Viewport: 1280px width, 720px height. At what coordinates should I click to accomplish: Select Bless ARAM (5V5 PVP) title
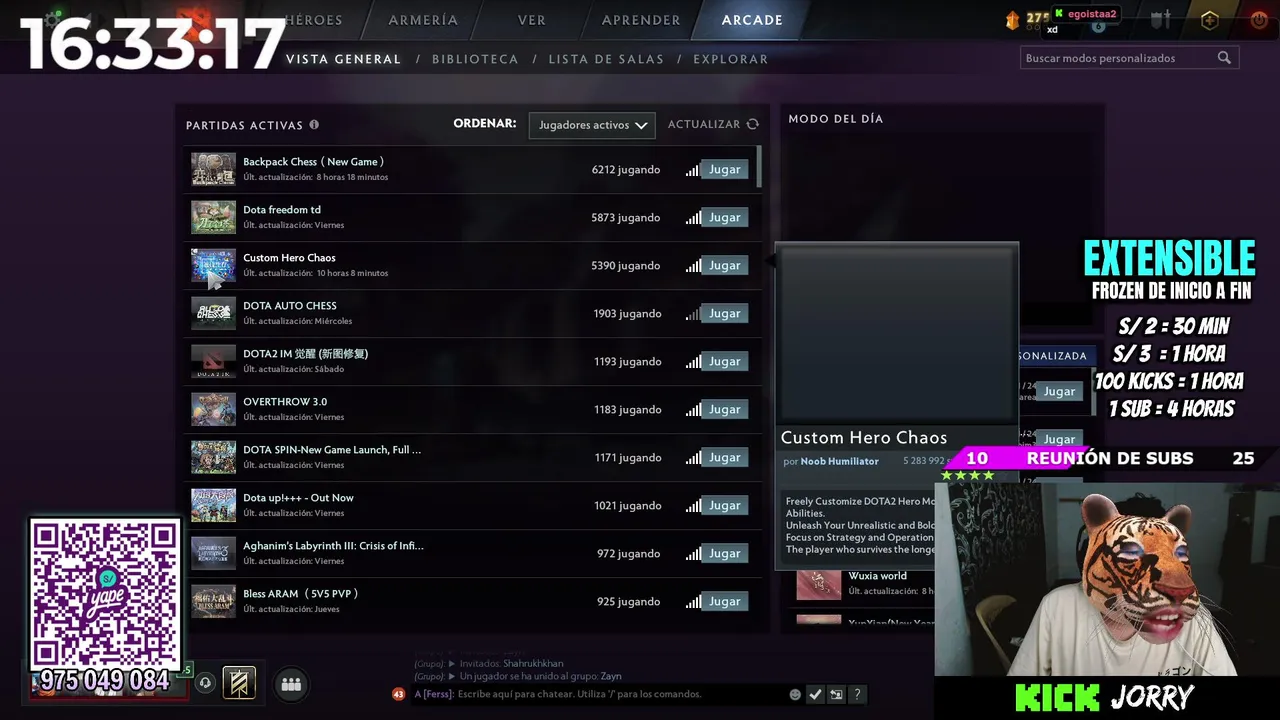[x=300, y=594]
